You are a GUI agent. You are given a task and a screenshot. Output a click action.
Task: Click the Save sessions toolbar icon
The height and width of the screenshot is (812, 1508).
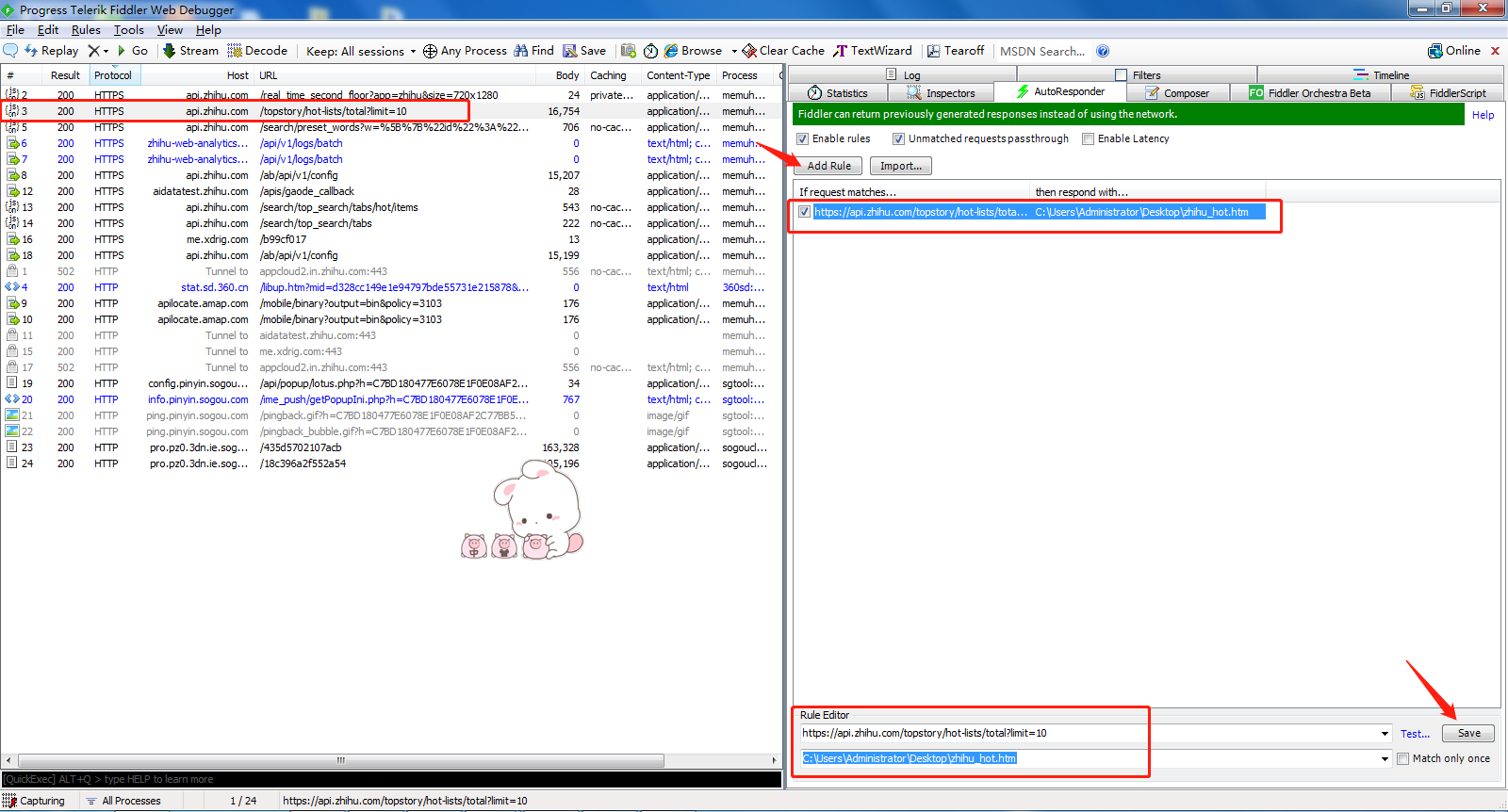[584, 51]
